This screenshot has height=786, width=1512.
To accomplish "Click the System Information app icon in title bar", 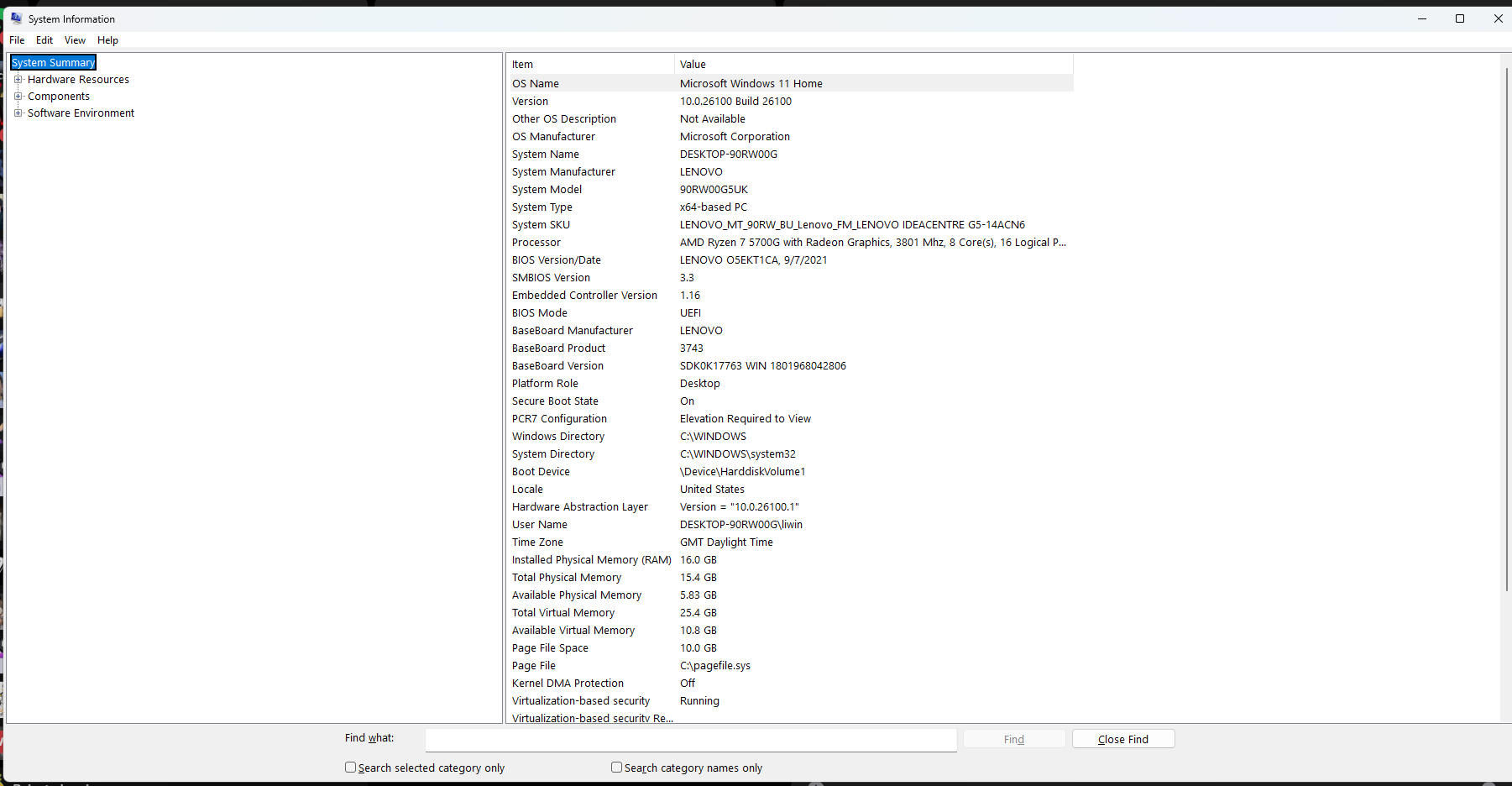I will [16, 18].
